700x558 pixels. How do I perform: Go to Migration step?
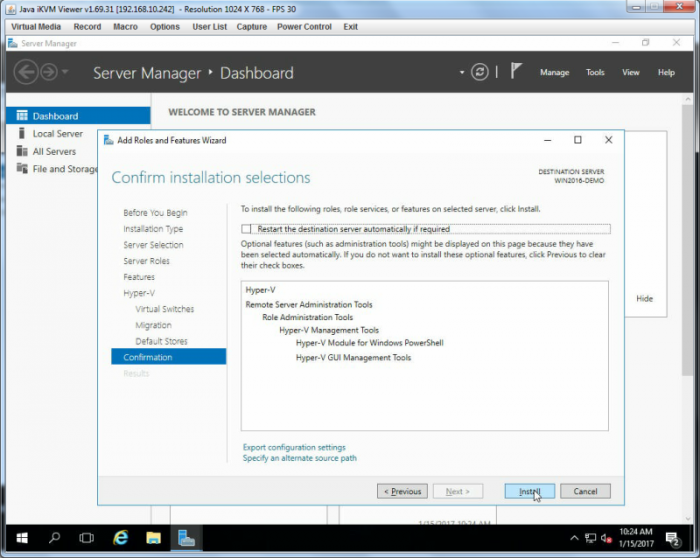(153, 325)
